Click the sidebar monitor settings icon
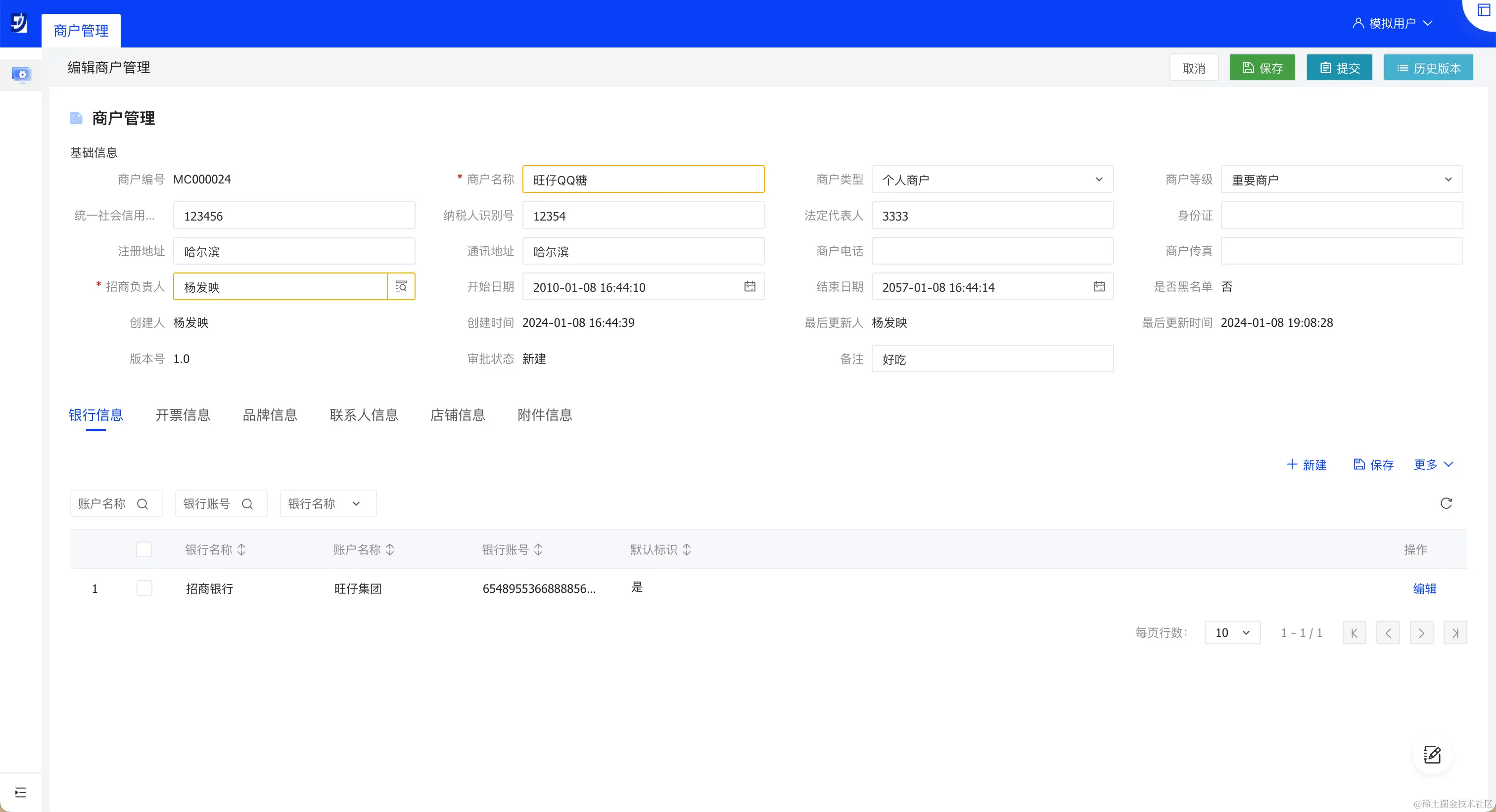 coord(21,75)
